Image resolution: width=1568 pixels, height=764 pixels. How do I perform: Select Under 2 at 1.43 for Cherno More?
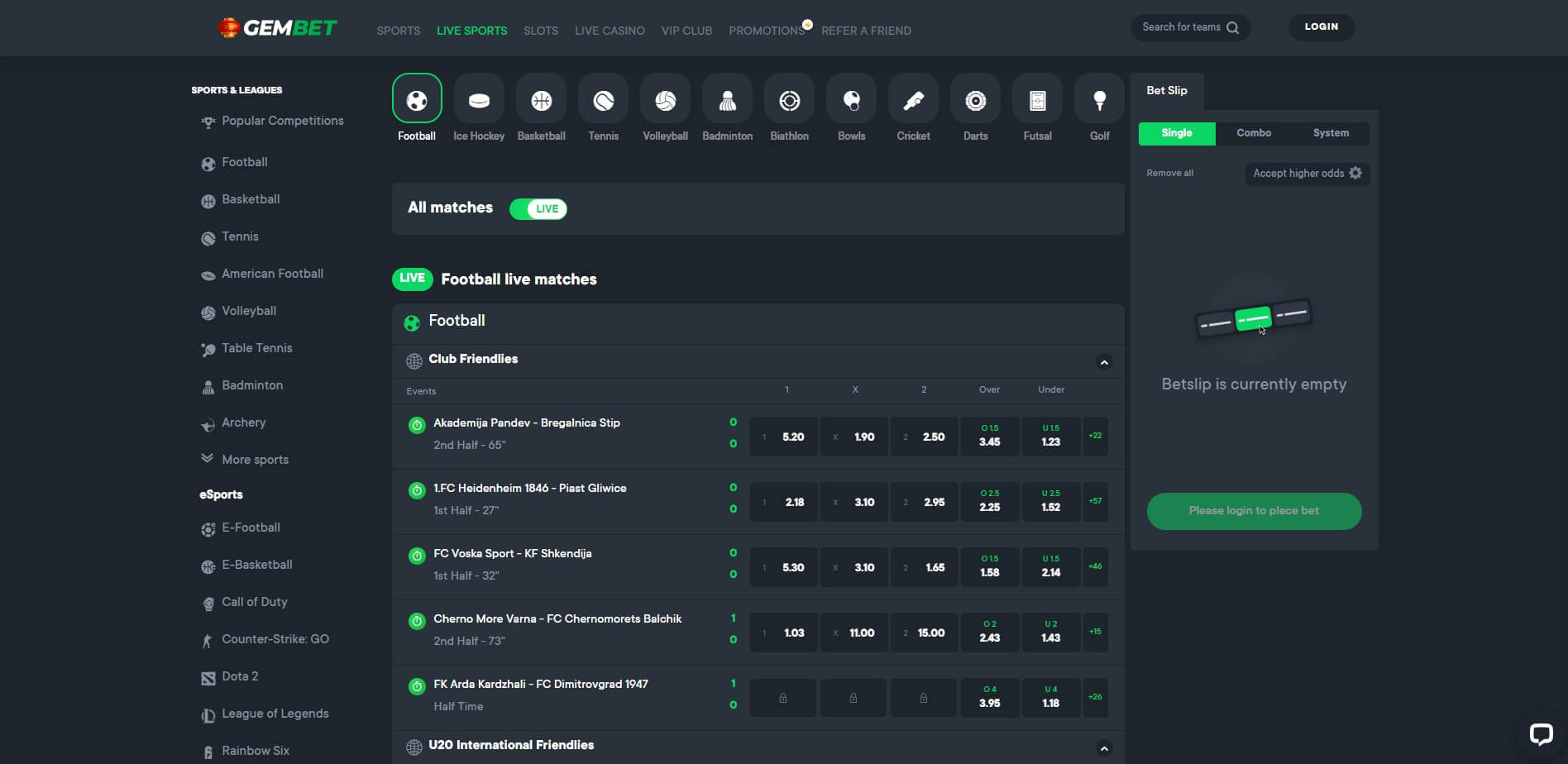[1050, 632]
